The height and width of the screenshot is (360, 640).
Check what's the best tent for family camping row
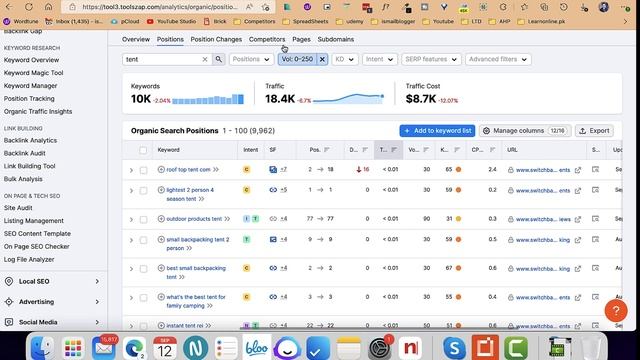(x=143, y=298)
